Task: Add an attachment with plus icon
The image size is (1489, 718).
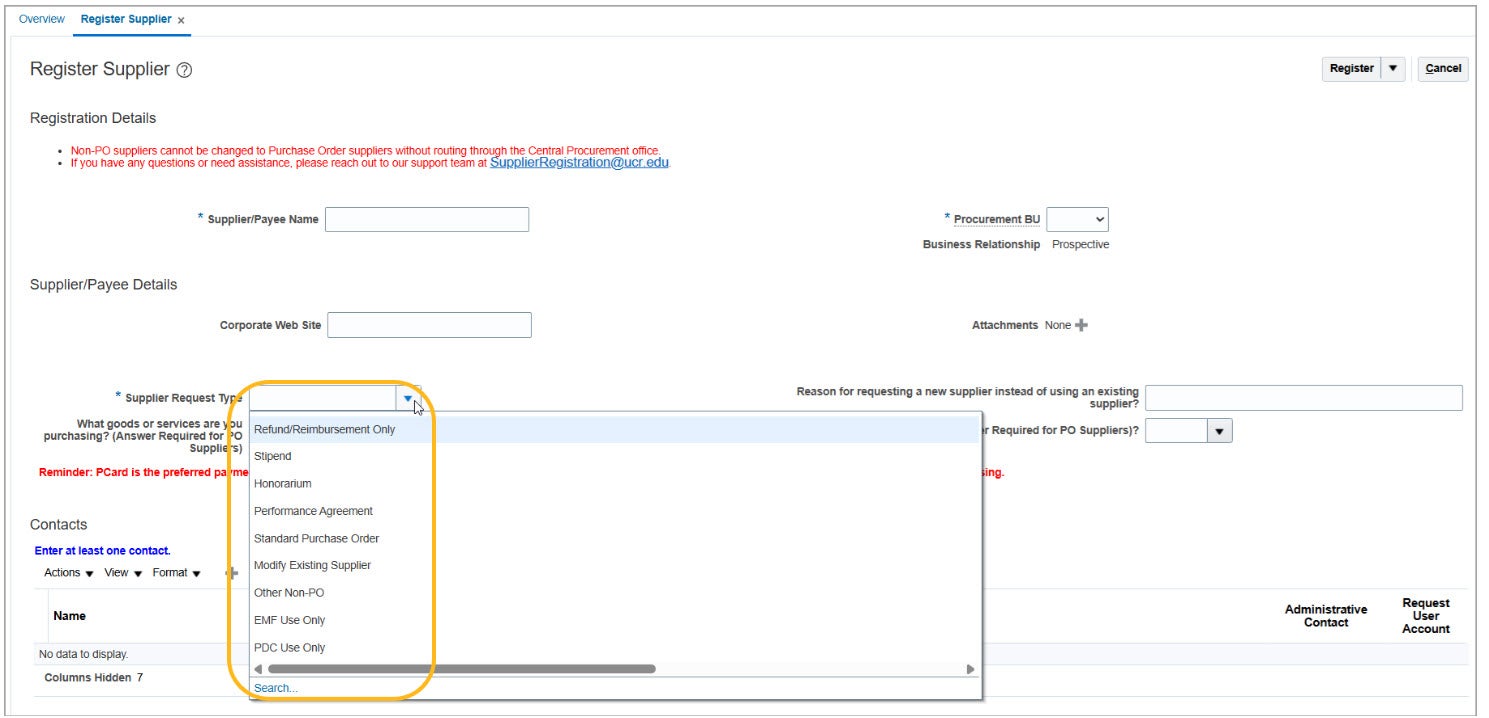Action: [1081, 325]
